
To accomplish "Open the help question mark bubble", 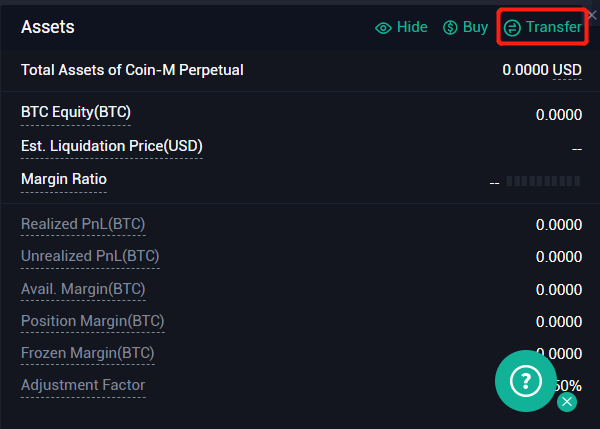I will pos(525,381).
